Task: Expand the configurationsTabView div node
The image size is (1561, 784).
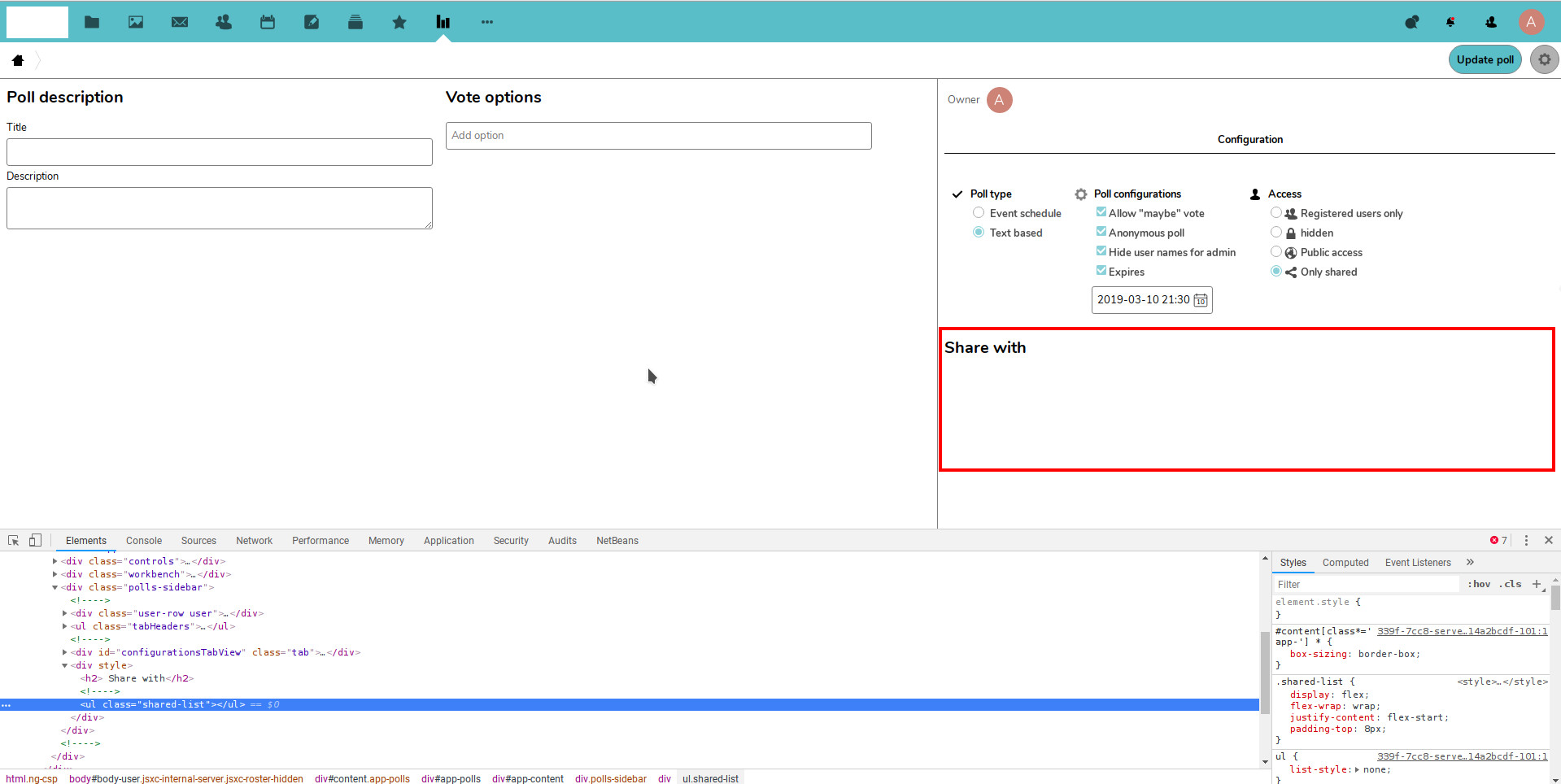Action: pyautogui.click(x=65, y=652)
